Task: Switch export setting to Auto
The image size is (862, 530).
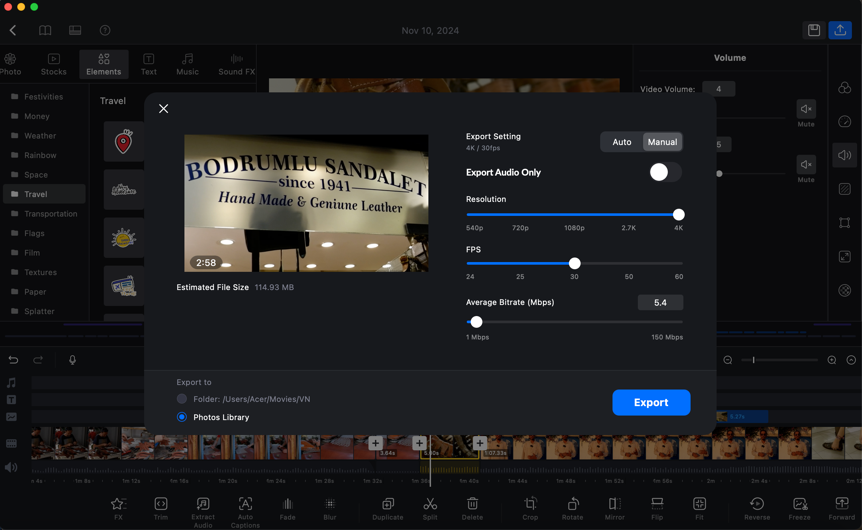Action: (x=622, y=142)
